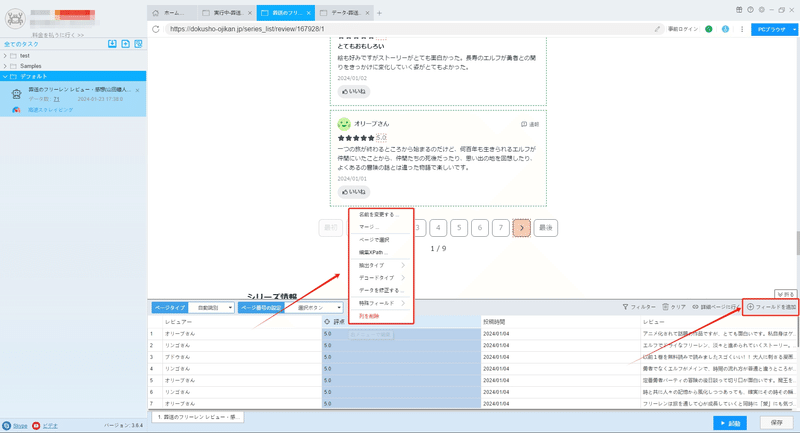Go to review page 7
The image size is (800, 433).
pos(501,228)
